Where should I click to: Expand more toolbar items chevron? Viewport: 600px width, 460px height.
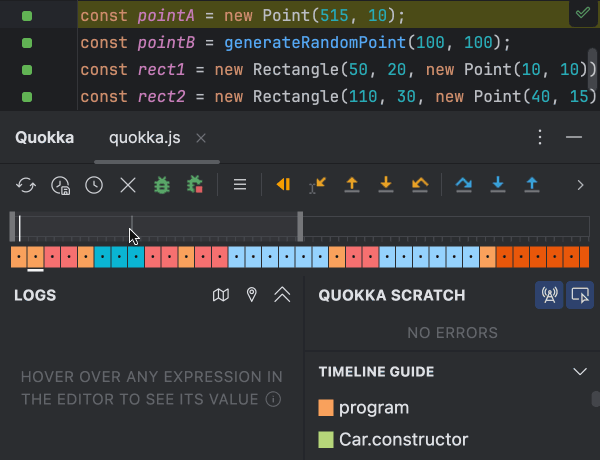580,185
